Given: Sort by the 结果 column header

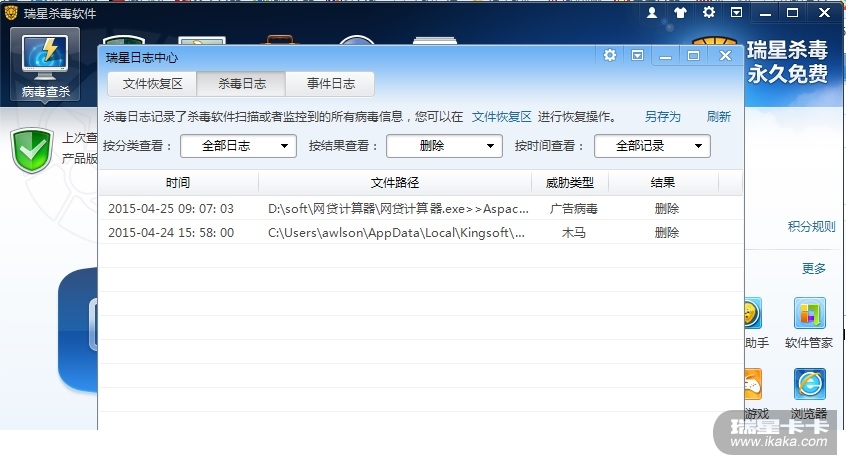Looking at the screenshot, I should (x=663, y=182).
